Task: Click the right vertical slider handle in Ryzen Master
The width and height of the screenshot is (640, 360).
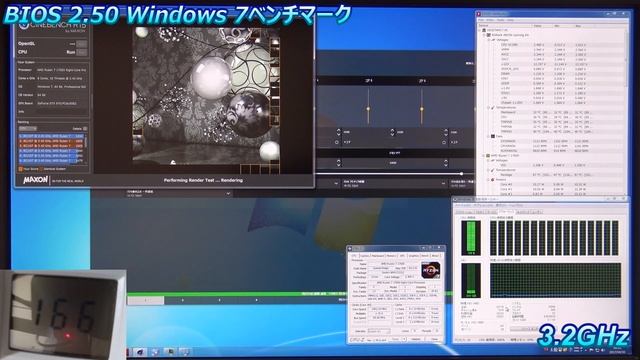Action: click(422, 109)
